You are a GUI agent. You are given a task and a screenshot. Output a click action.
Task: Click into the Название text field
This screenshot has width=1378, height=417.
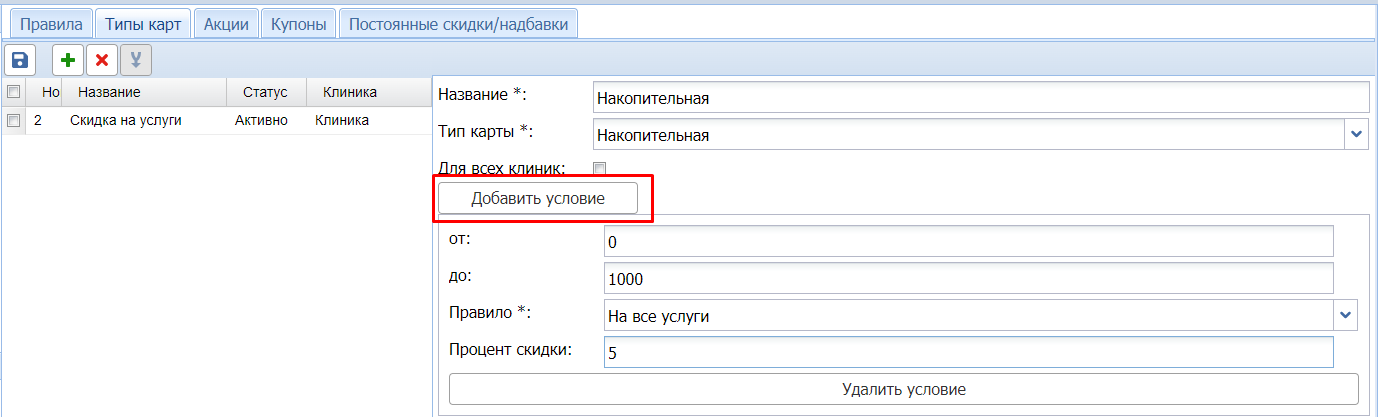point(979,98)
